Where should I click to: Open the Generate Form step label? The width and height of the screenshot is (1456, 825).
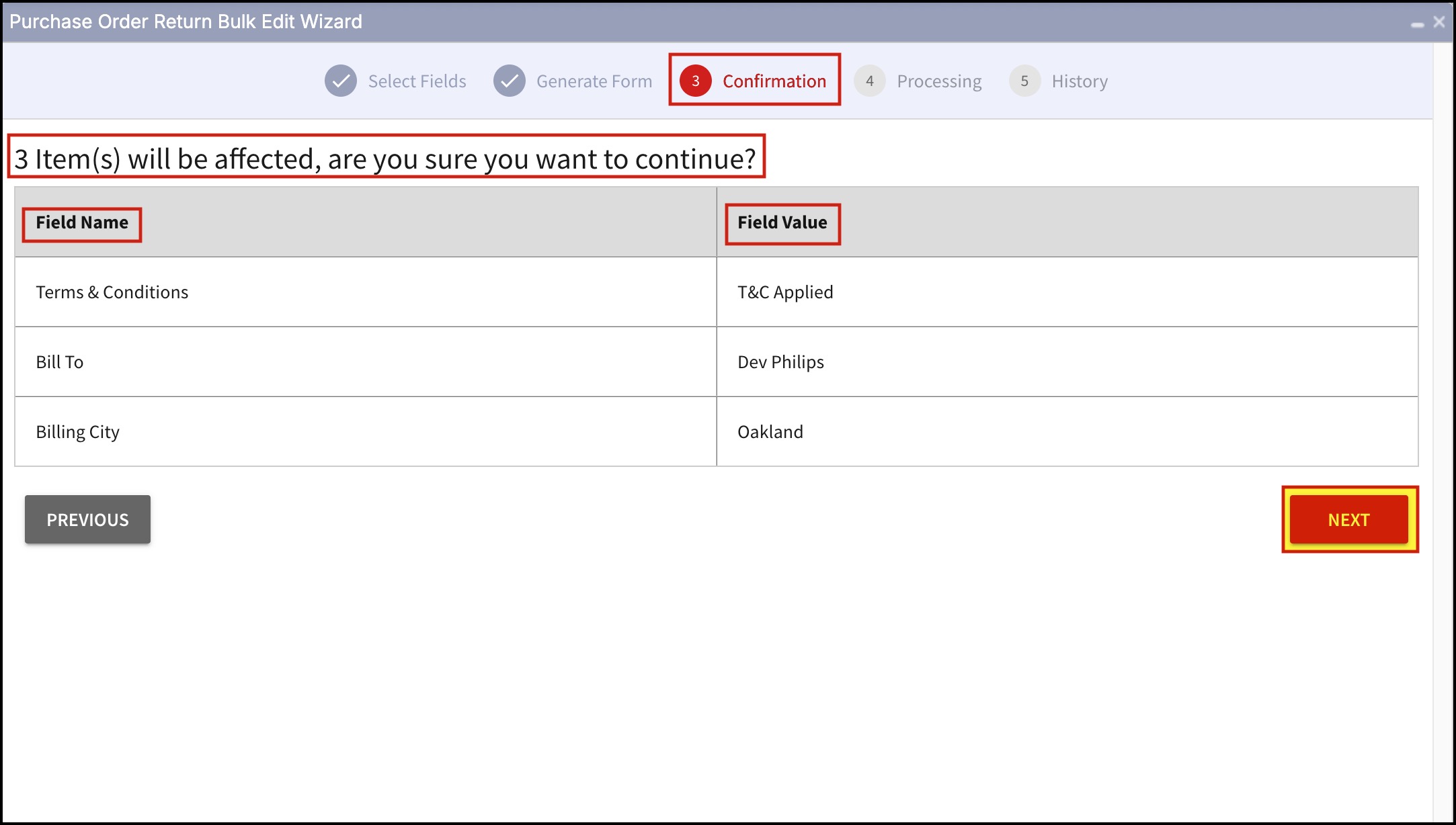594,81
